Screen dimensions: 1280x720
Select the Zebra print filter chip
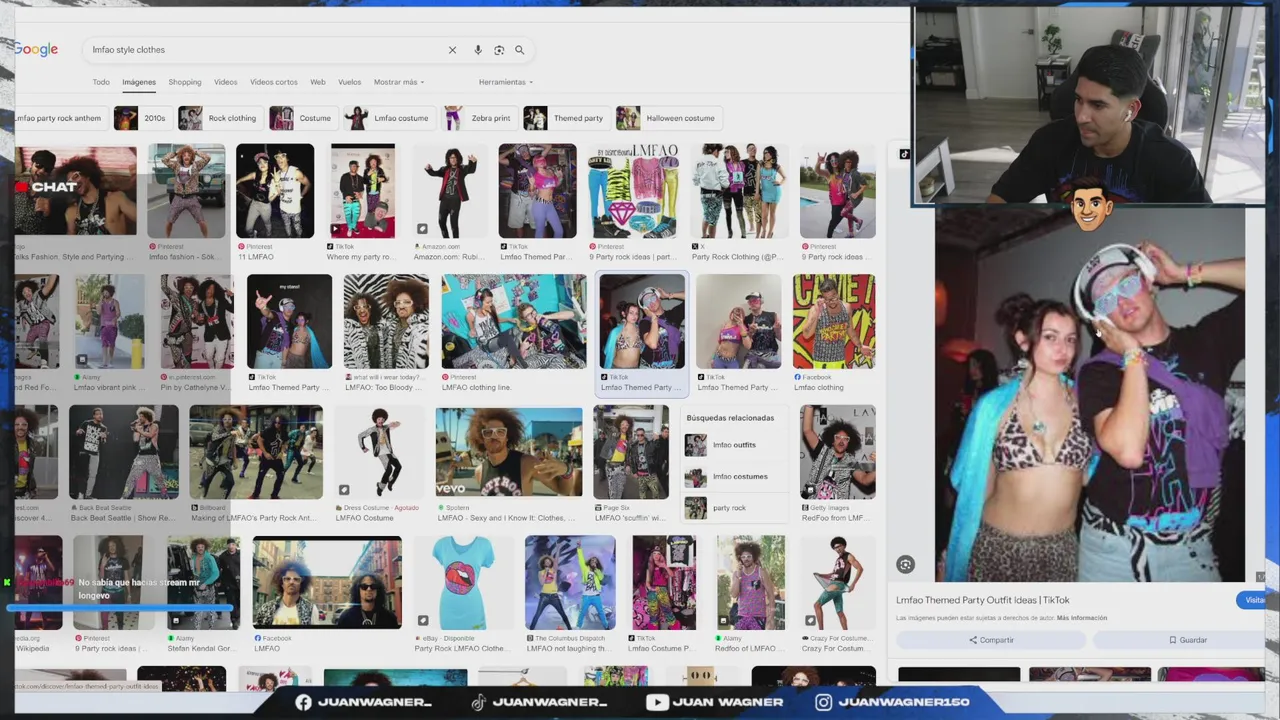tap(478, 118)
